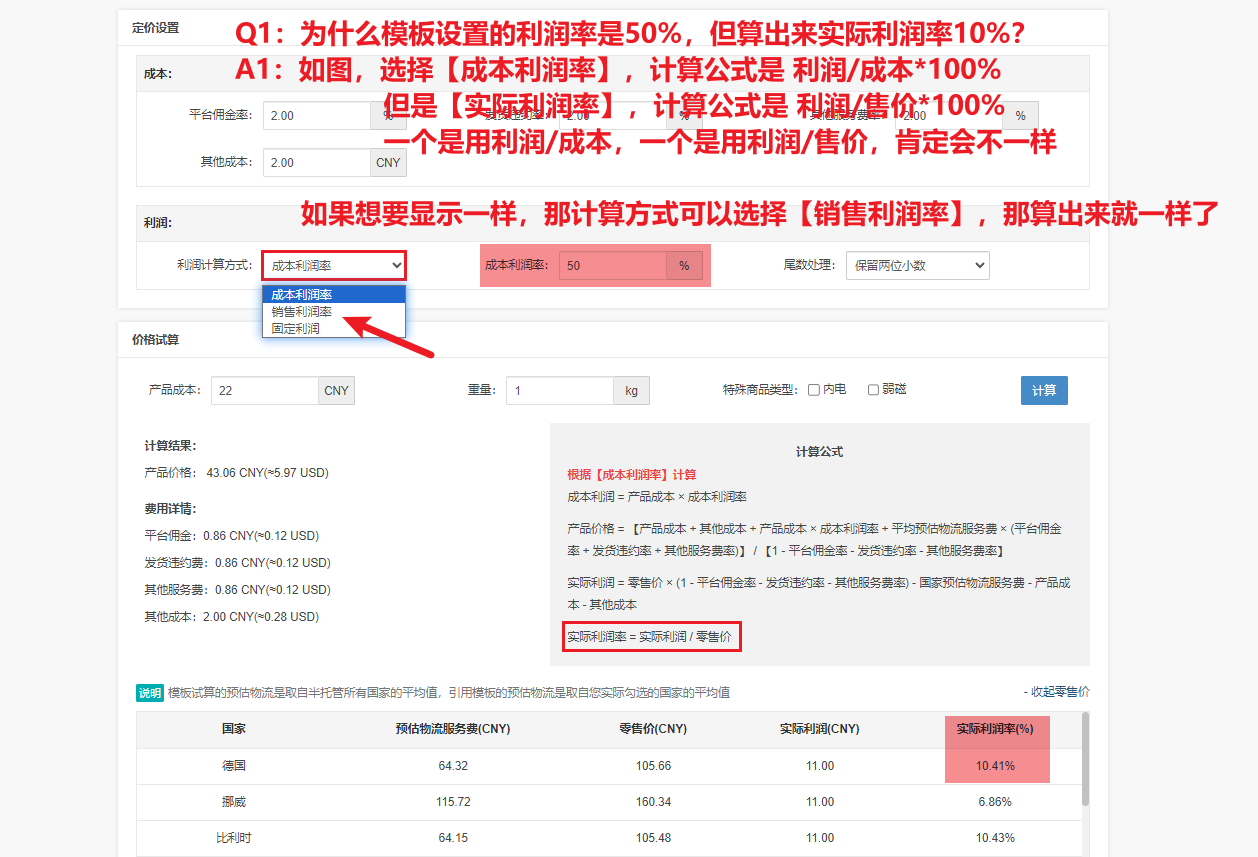1258x857 pixels.
Task: Select the 115.72 logistics fee cell
Action: (x=453, y=802)
